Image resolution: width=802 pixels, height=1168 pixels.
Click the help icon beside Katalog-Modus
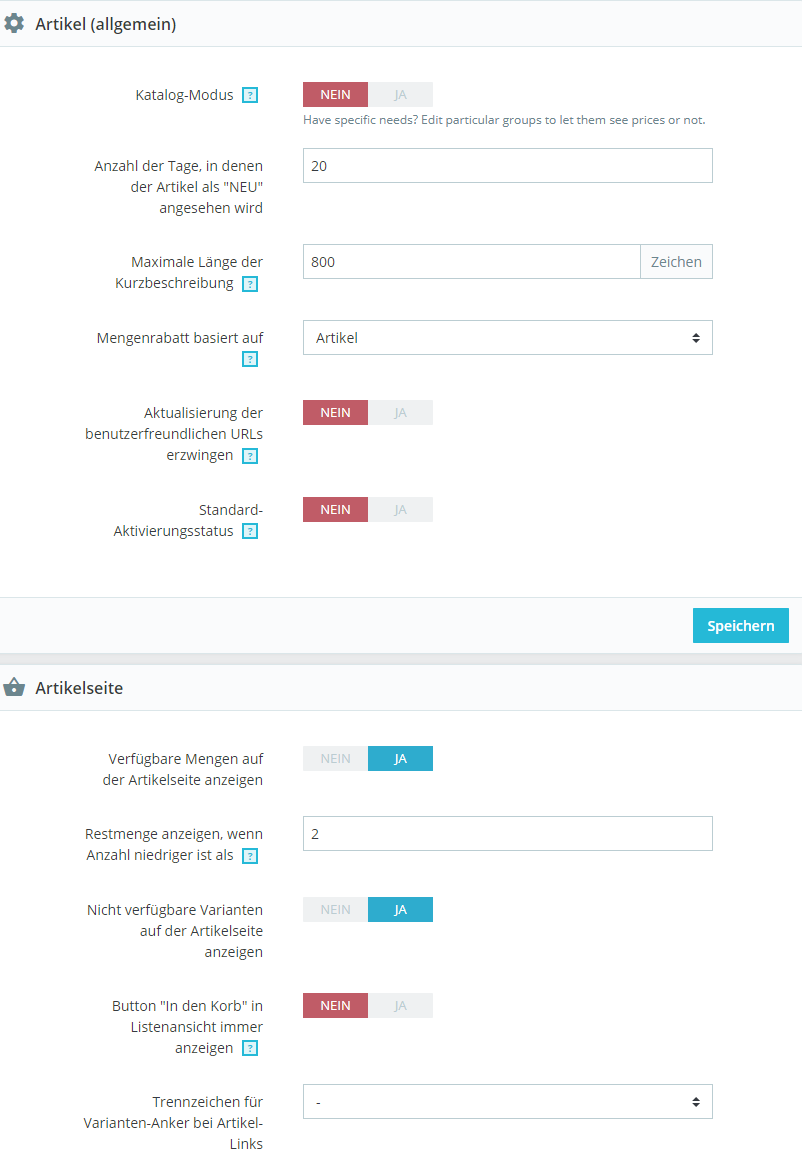250,95
